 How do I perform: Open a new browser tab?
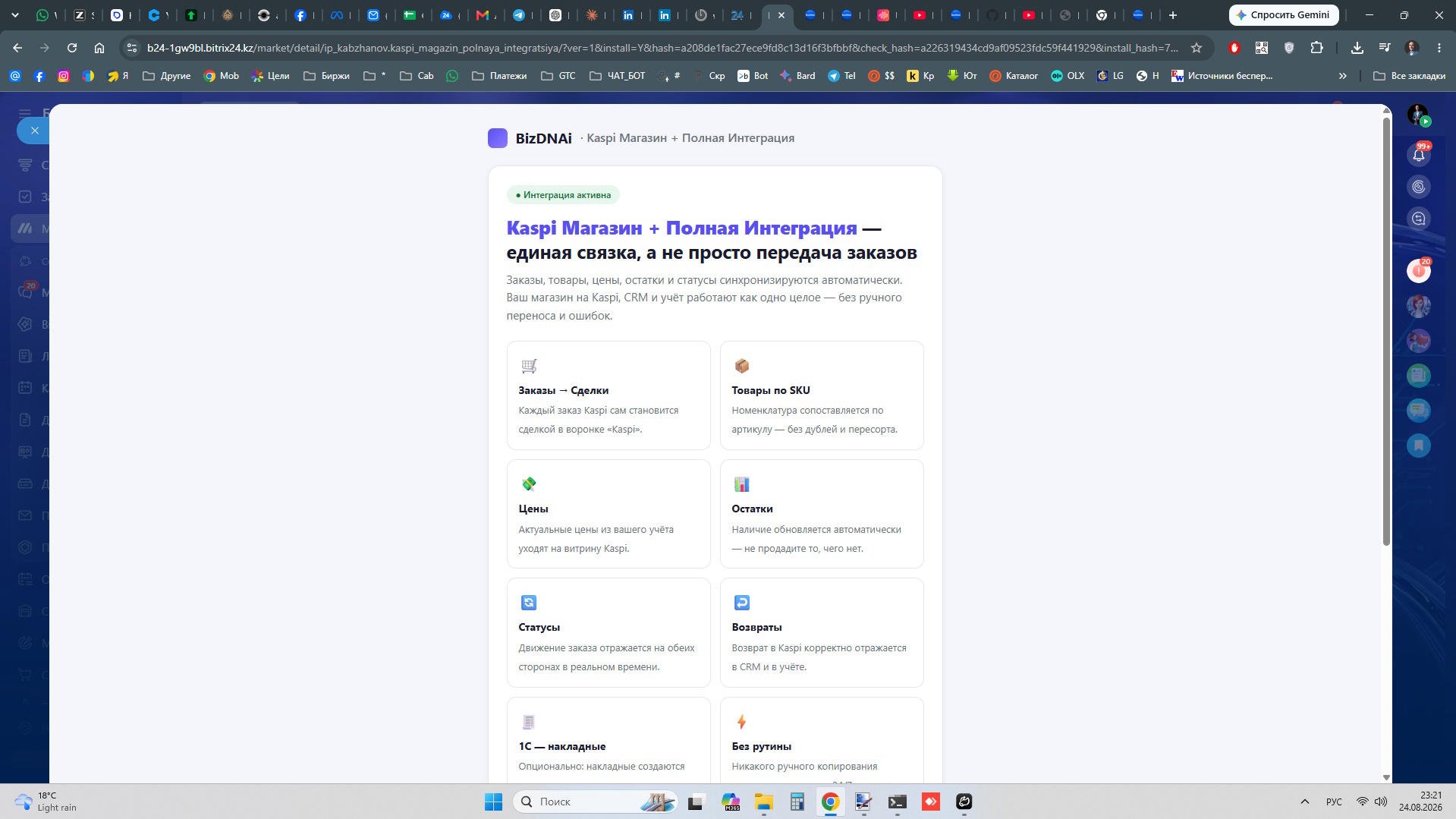click(x=1173, y=15)
